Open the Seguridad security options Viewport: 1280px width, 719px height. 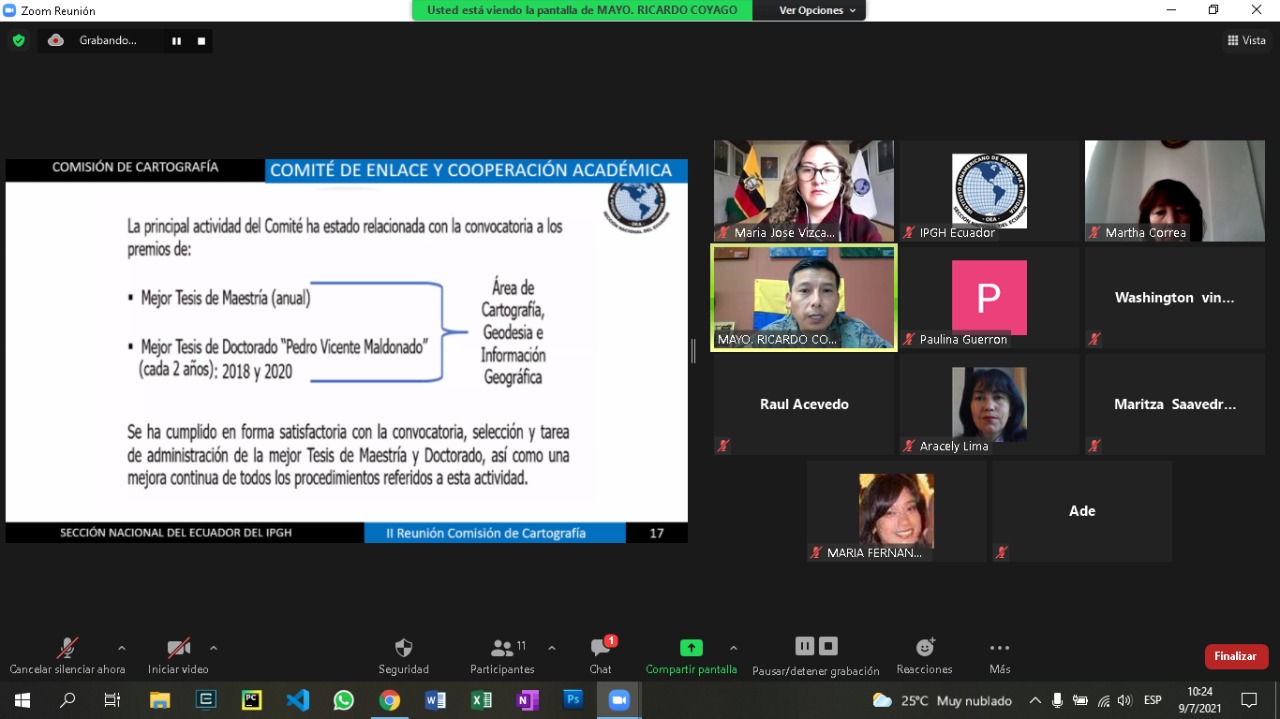tap(403, 656)
